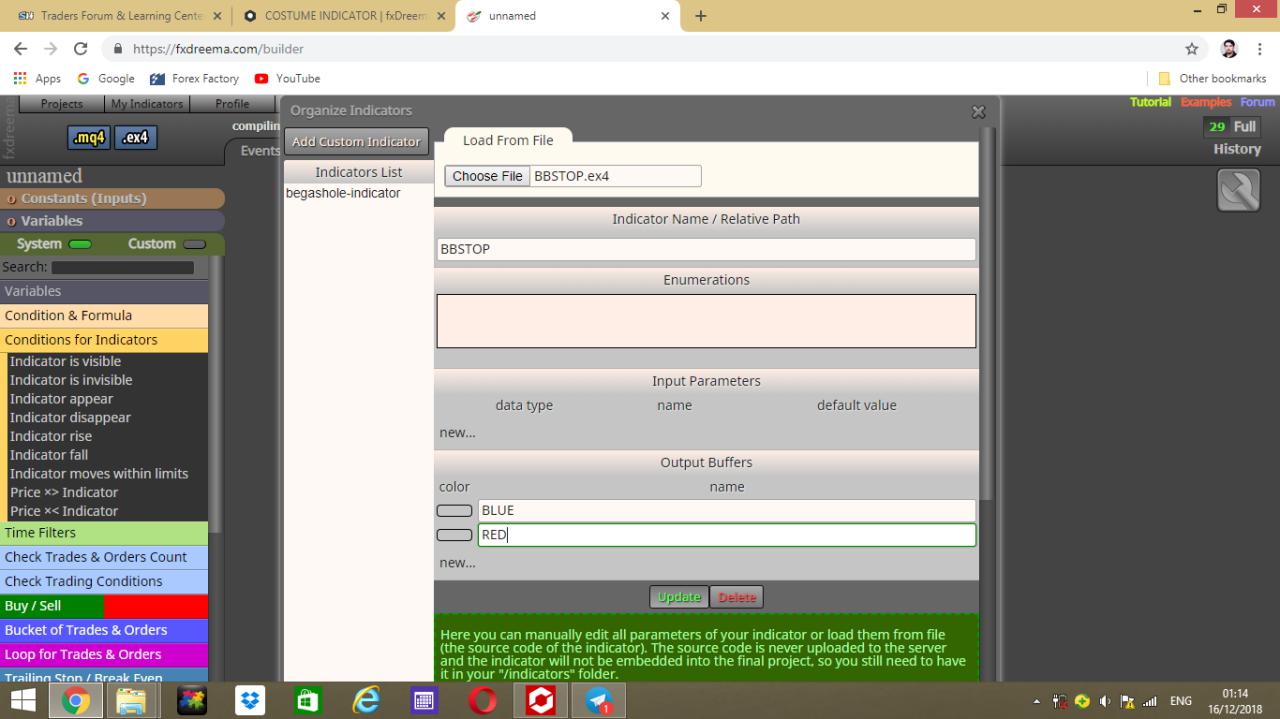Click the browser back arrow
The image size is (1280, 719).
pyautogui.click(x=21, y=48)
